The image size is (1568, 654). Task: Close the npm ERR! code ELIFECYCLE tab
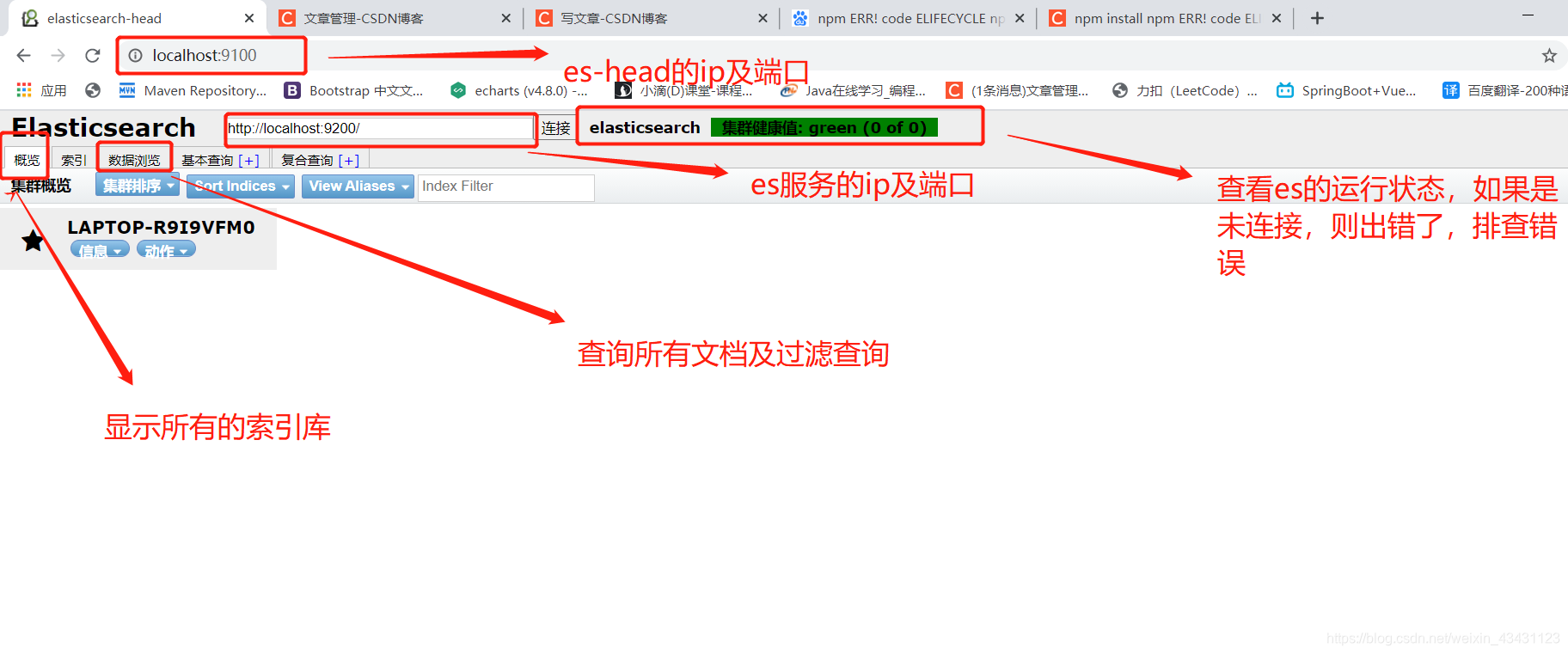(x=1020, y=18)
